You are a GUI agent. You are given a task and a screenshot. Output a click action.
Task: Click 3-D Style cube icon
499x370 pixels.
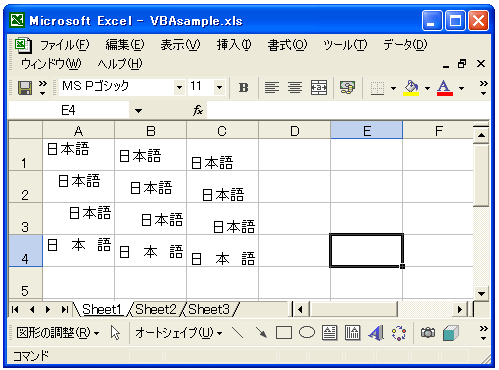[451, 333]
